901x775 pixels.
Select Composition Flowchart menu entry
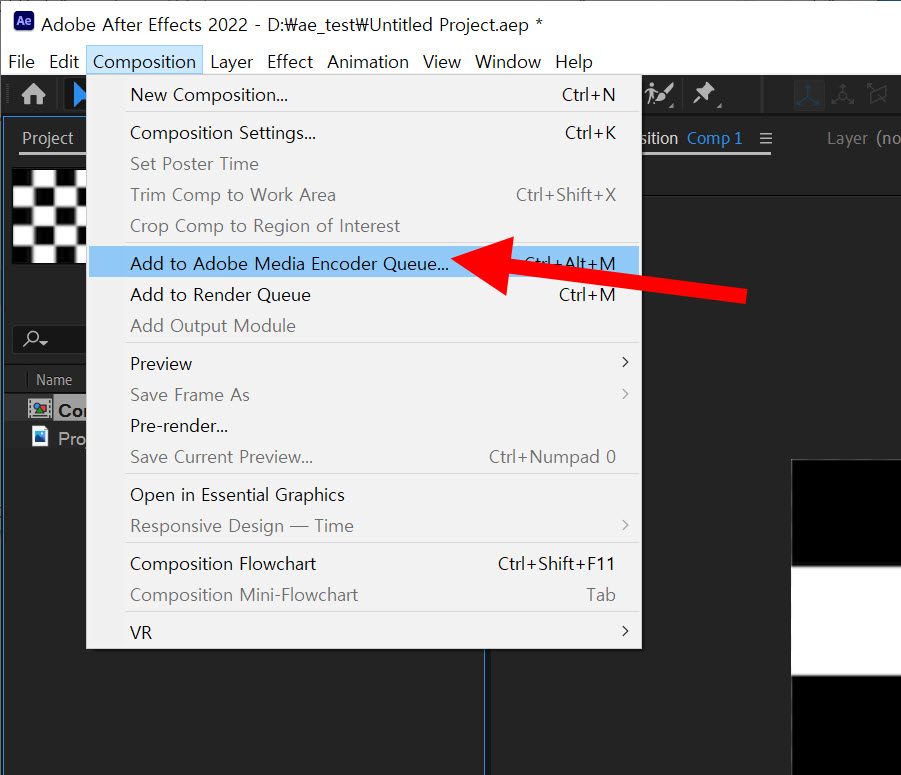pyautogui.click(x=364, y=564)
